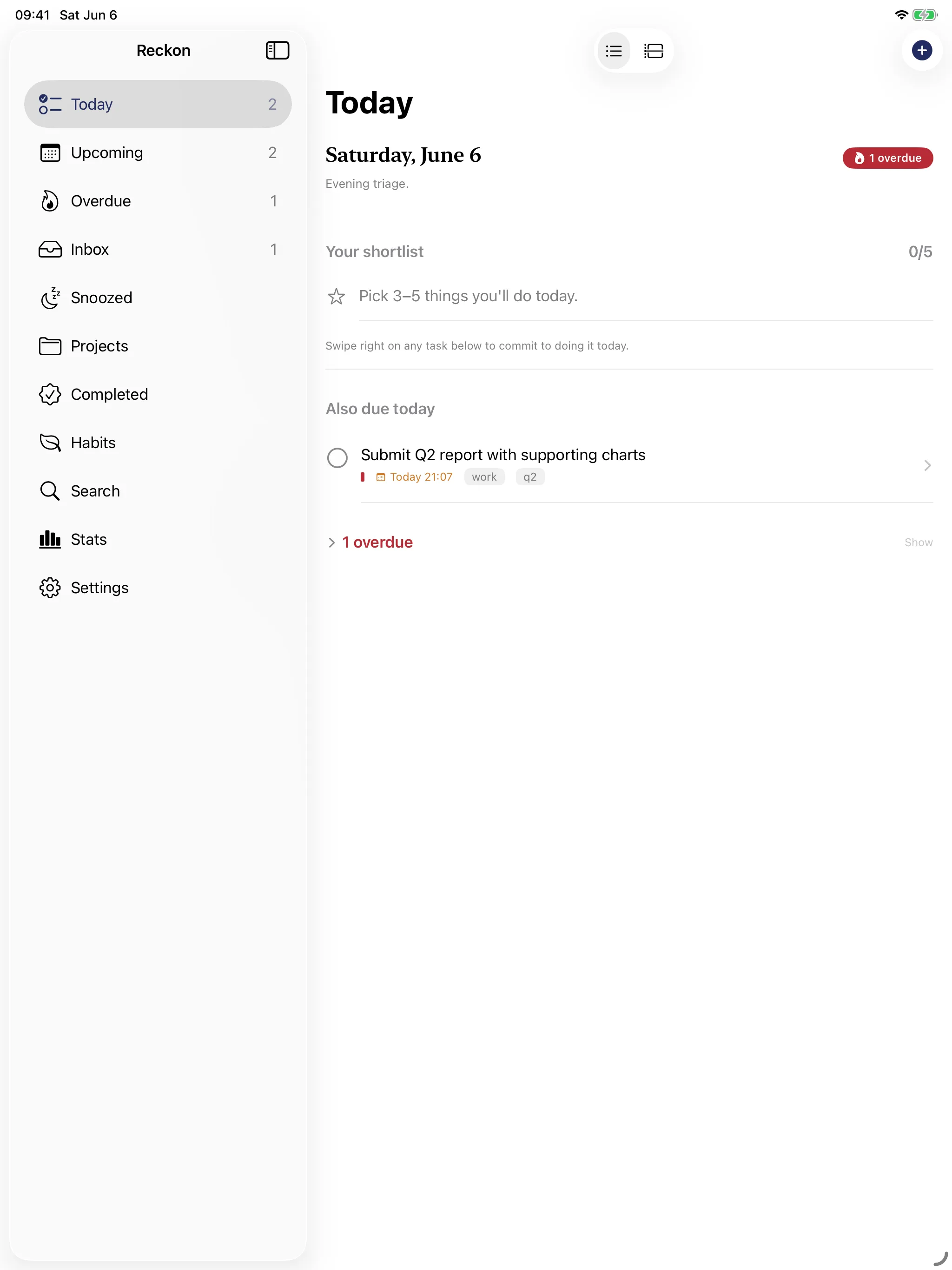Click the Projects folder icon

pos(50,346)
